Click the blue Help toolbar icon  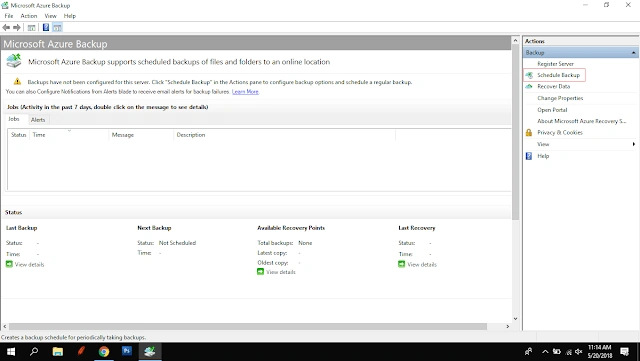tap(46, 27)
